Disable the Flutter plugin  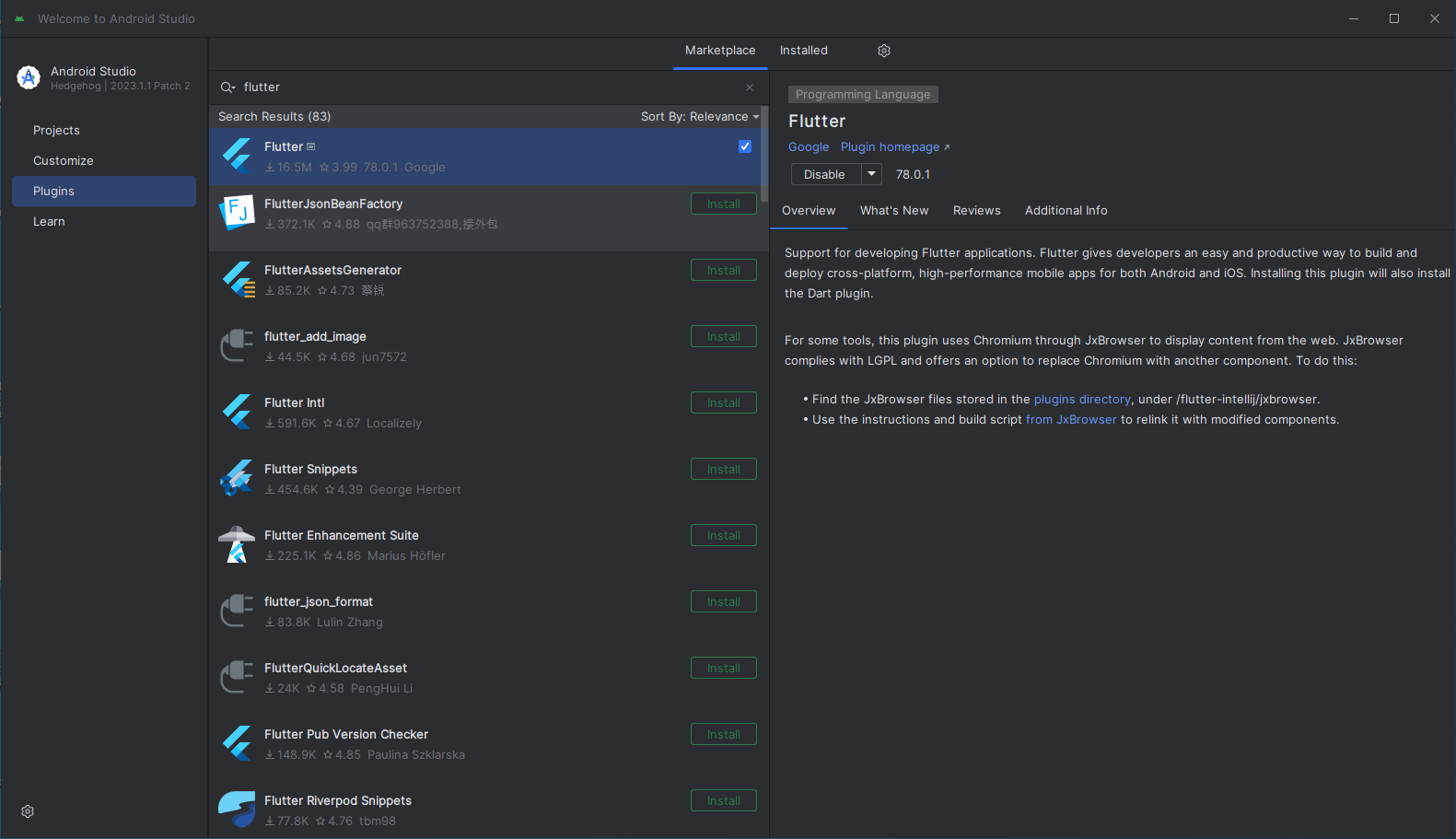(x=825, y=174)
